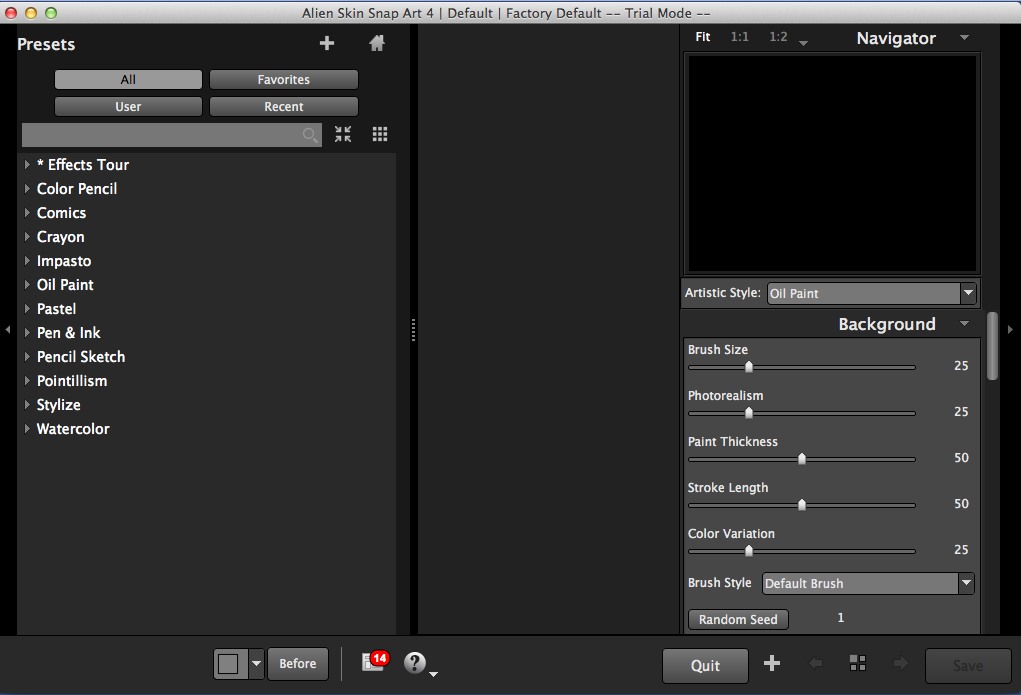Expand the Effects Tour category

click(x=27, y=164)
